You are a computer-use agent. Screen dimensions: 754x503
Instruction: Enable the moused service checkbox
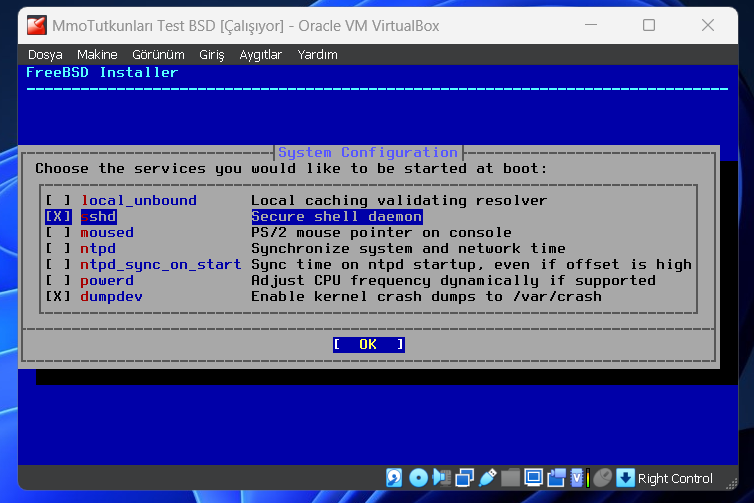(x=58, y=232)
